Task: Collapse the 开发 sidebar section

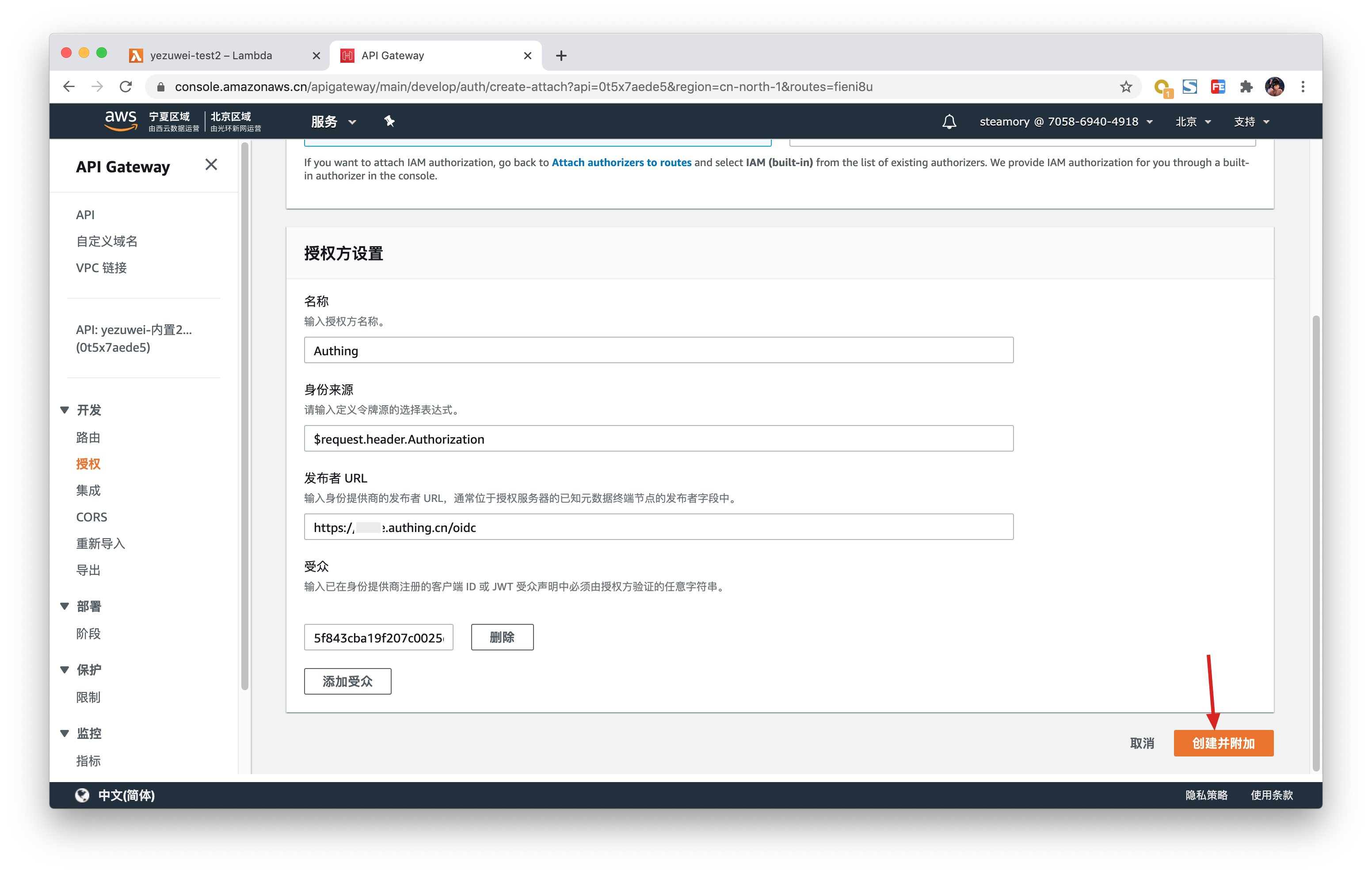Action: [65, 410]
